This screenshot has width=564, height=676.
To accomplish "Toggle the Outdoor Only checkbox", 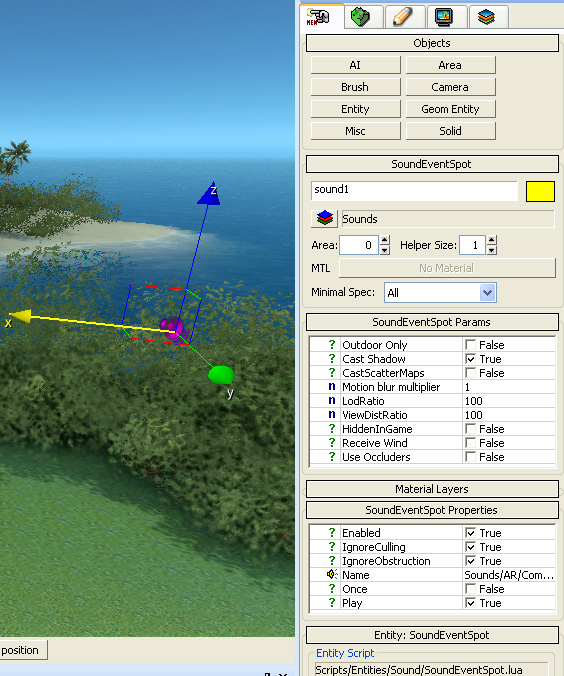I will click(x=470, y=345).
